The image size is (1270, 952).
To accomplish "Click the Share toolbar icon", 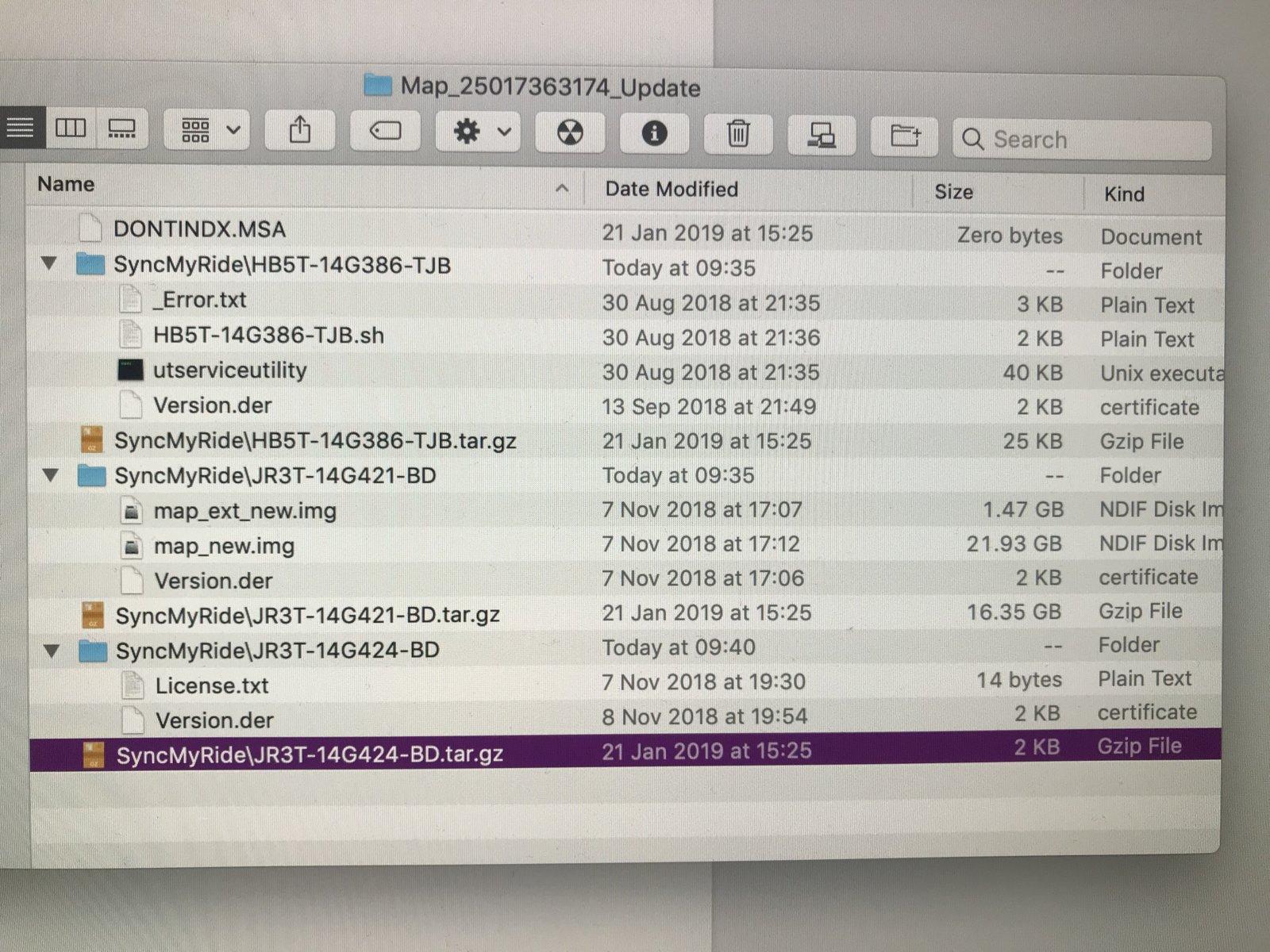I will coord(299,130).
